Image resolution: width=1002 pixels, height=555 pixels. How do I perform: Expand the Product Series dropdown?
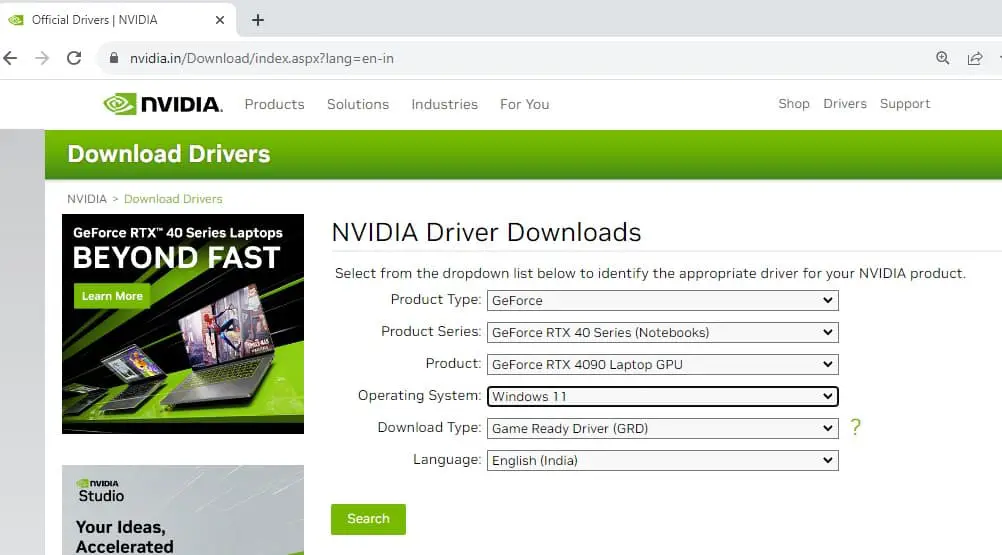point(662,332)
